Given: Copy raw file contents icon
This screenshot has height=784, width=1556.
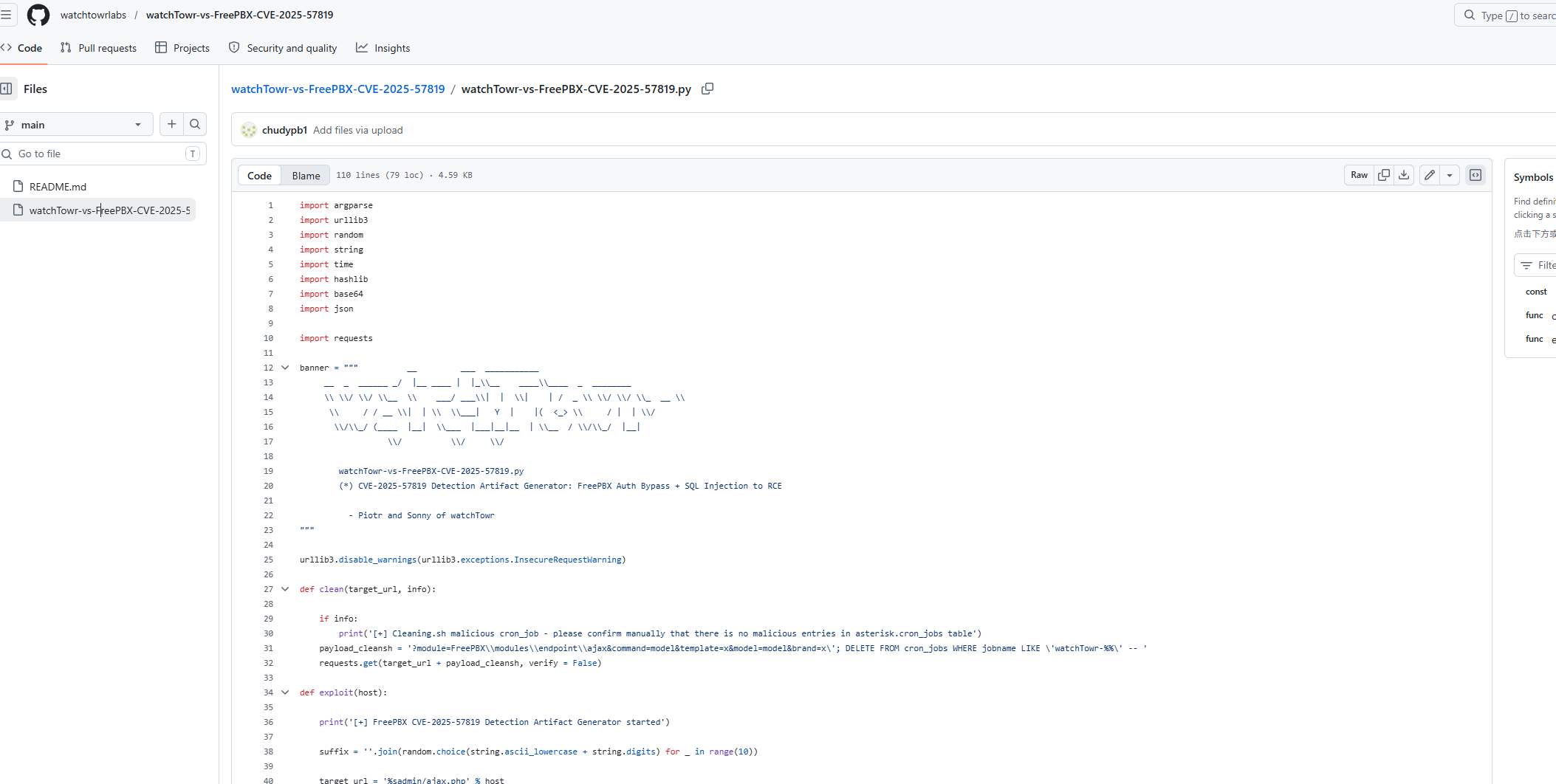Looking at the screenshot, I should coord(1384,175).
